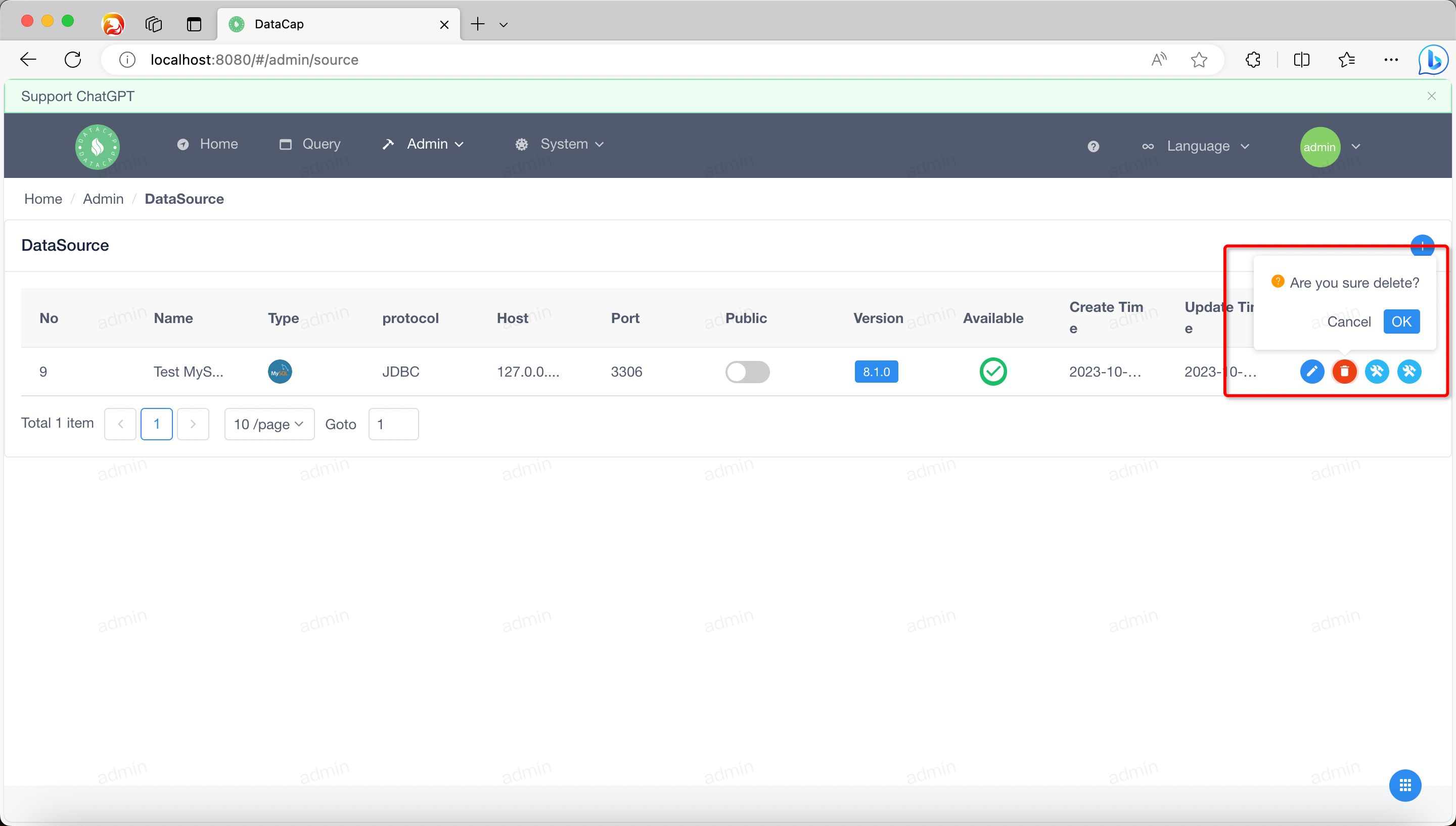Image resolution: width=1456 pixels, height=826 pixels.
Task: Open the Language dropdown
Action: click(1196, 147)
